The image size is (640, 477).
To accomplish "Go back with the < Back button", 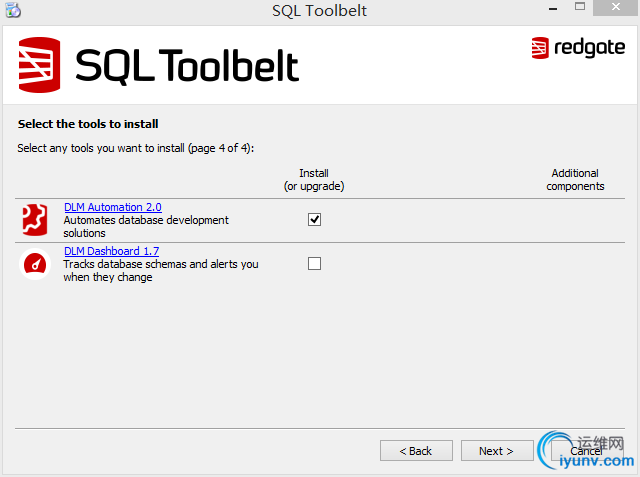I will coord(416,450).
